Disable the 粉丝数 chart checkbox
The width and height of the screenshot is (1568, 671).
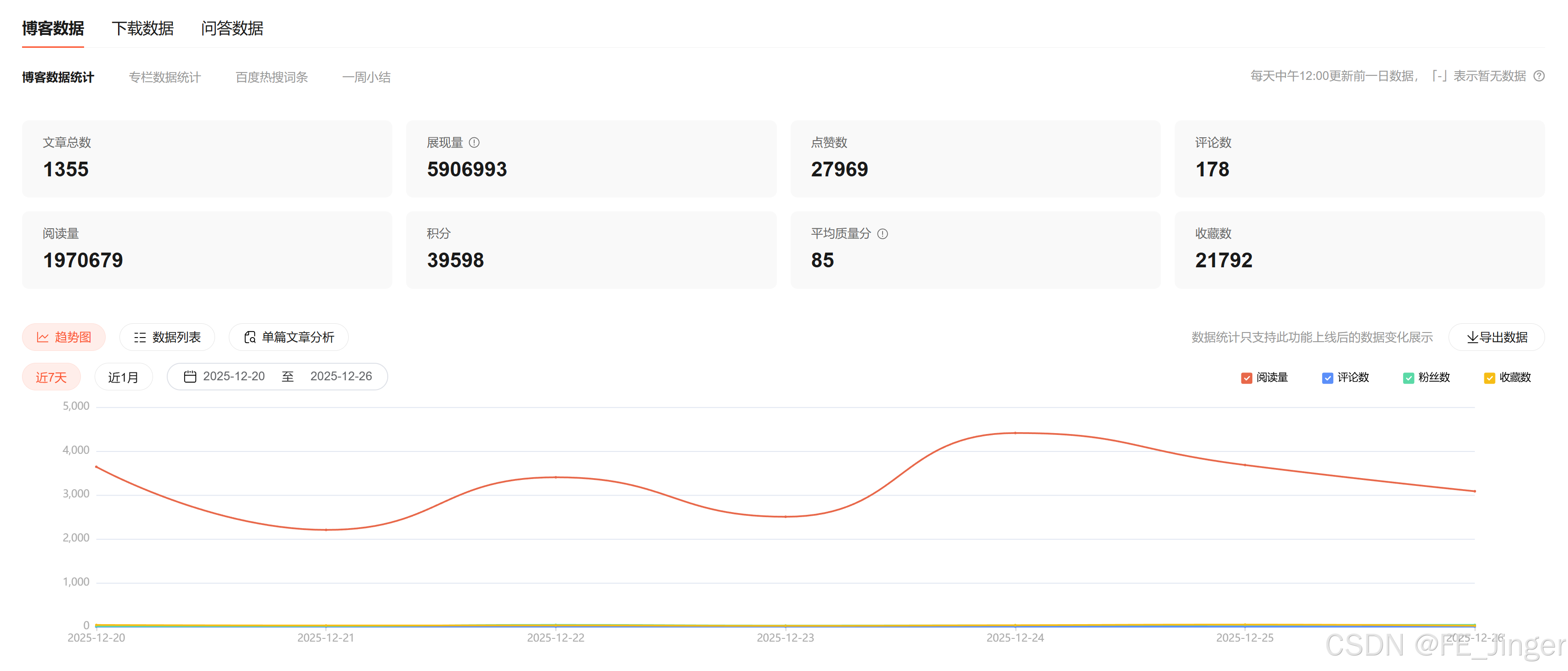pyautogui.click(x=1408, y=378)
